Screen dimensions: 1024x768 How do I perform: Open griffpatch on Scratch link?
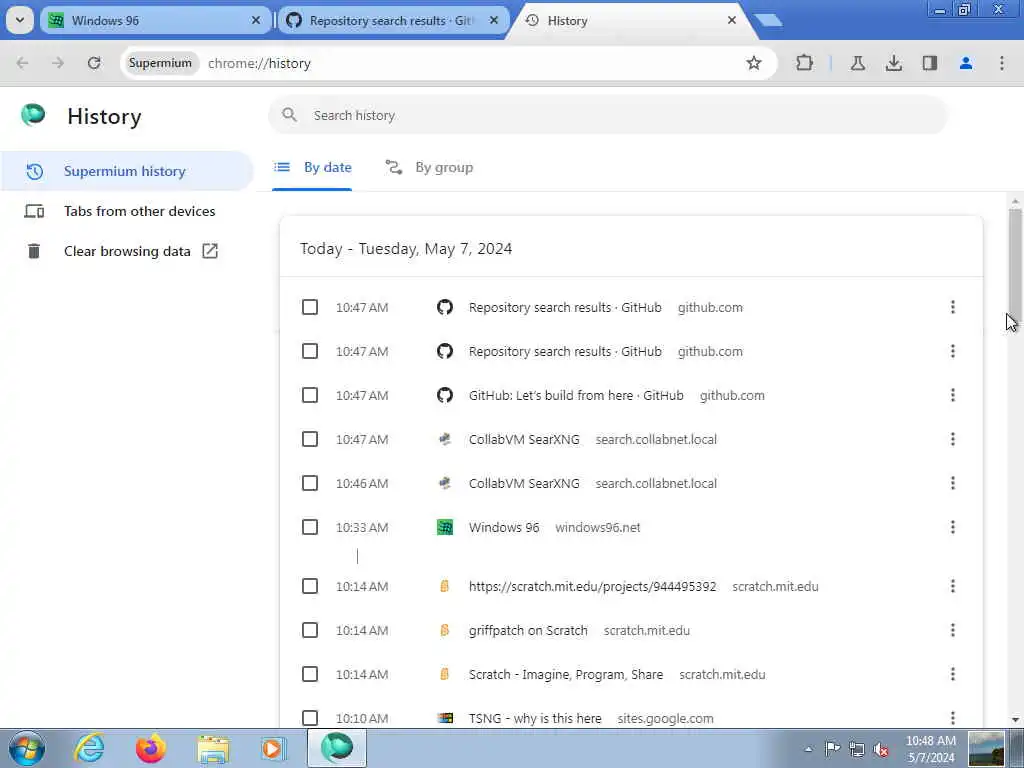click(528, 630)
